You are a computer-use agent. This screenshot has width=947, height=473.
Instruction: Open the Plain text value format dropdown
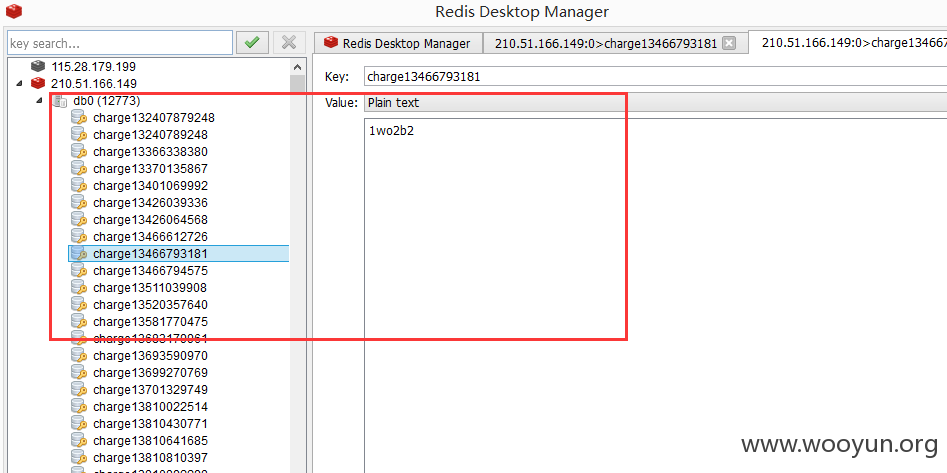[655, 103]
